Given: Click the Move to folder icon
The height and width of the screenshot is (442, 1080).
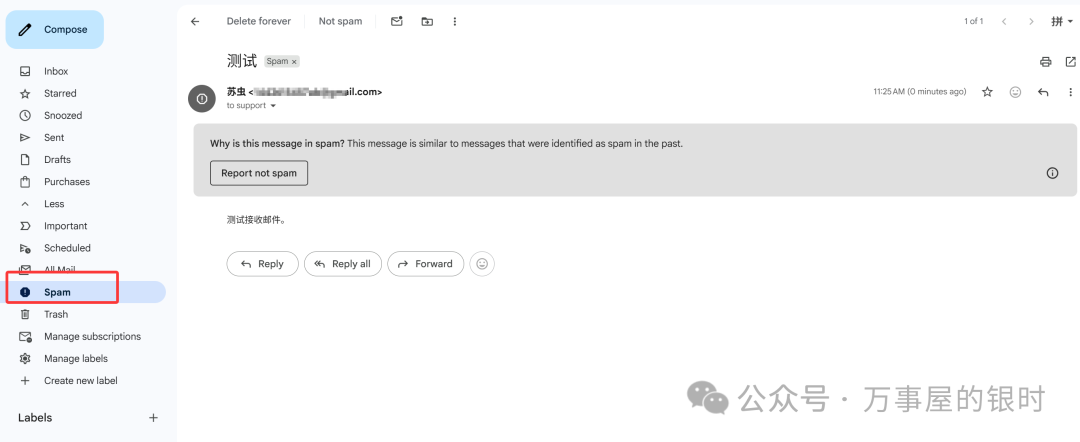Looking at the screenshot, I should point(427,21).
